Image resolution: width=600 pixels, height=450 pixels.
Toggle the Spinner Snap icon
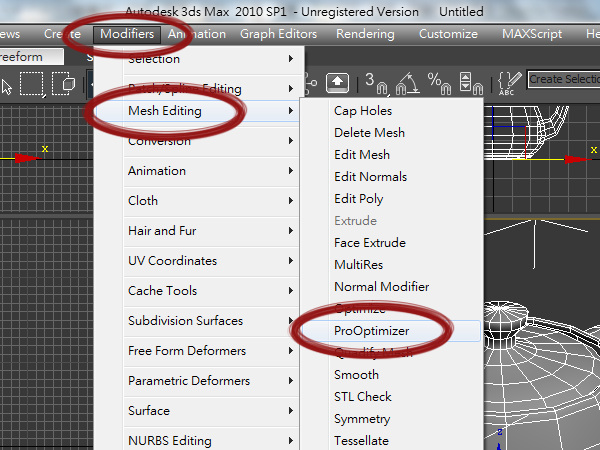(x=471, y=83)
